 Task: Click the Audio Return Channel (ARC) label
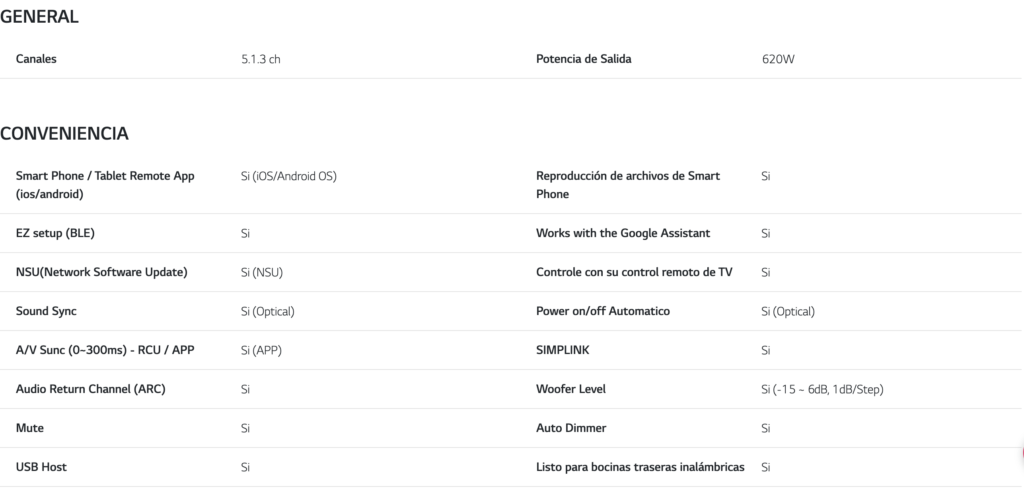tap(90, 389)
